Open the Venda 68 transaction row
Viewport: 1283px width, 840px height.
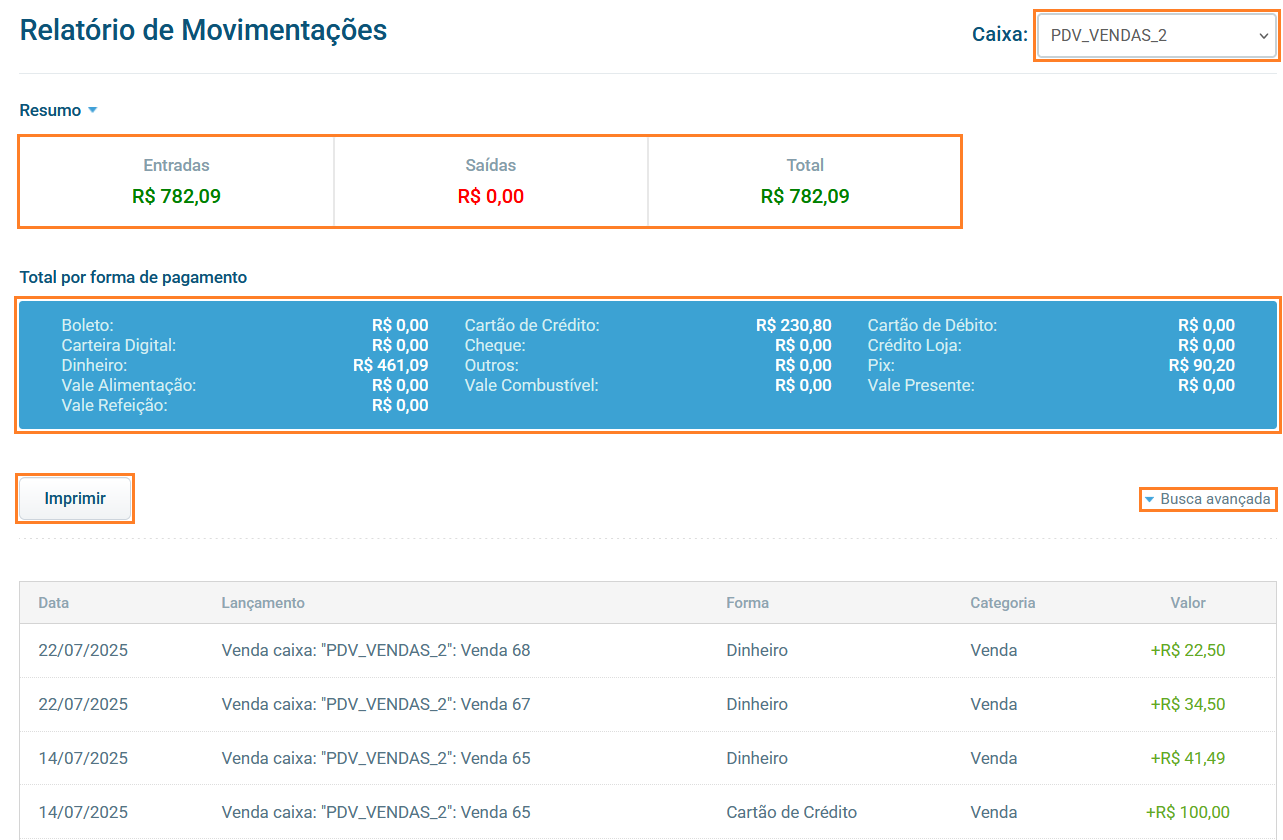coord(376,651)
